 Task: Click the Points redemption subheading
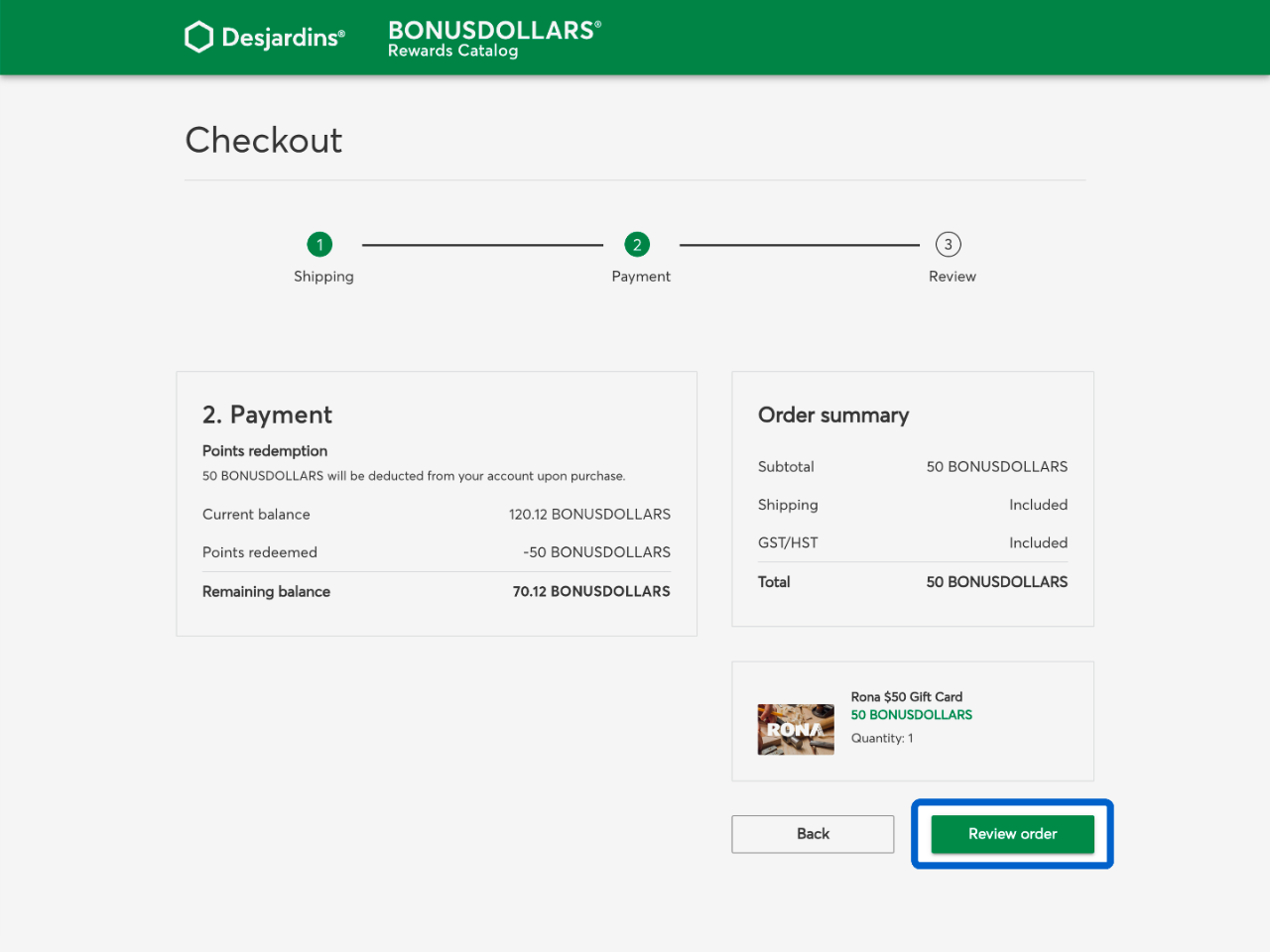[x=265, y=451]
